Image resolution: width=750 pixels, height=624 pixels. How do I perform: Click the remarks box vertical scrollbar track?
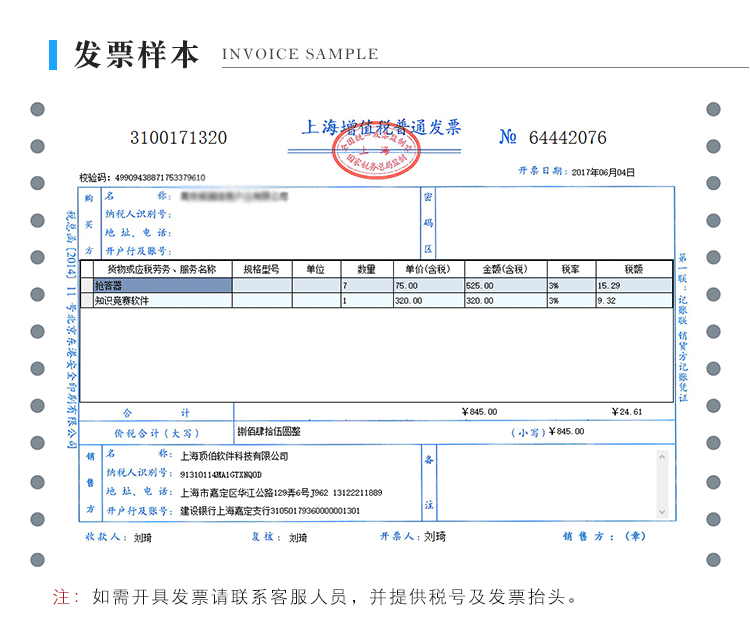click(661, 485)
